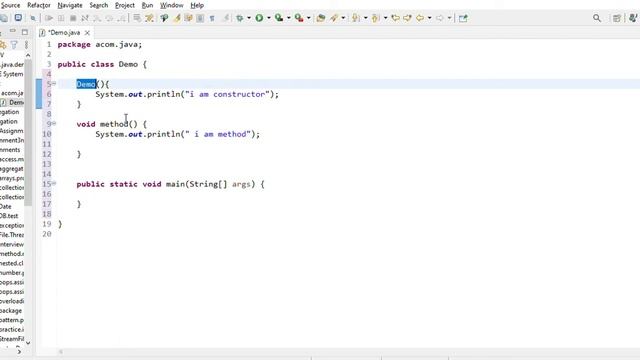
Task: Click the Package Explorer scroll up arrow
Action: coord(28,55)
